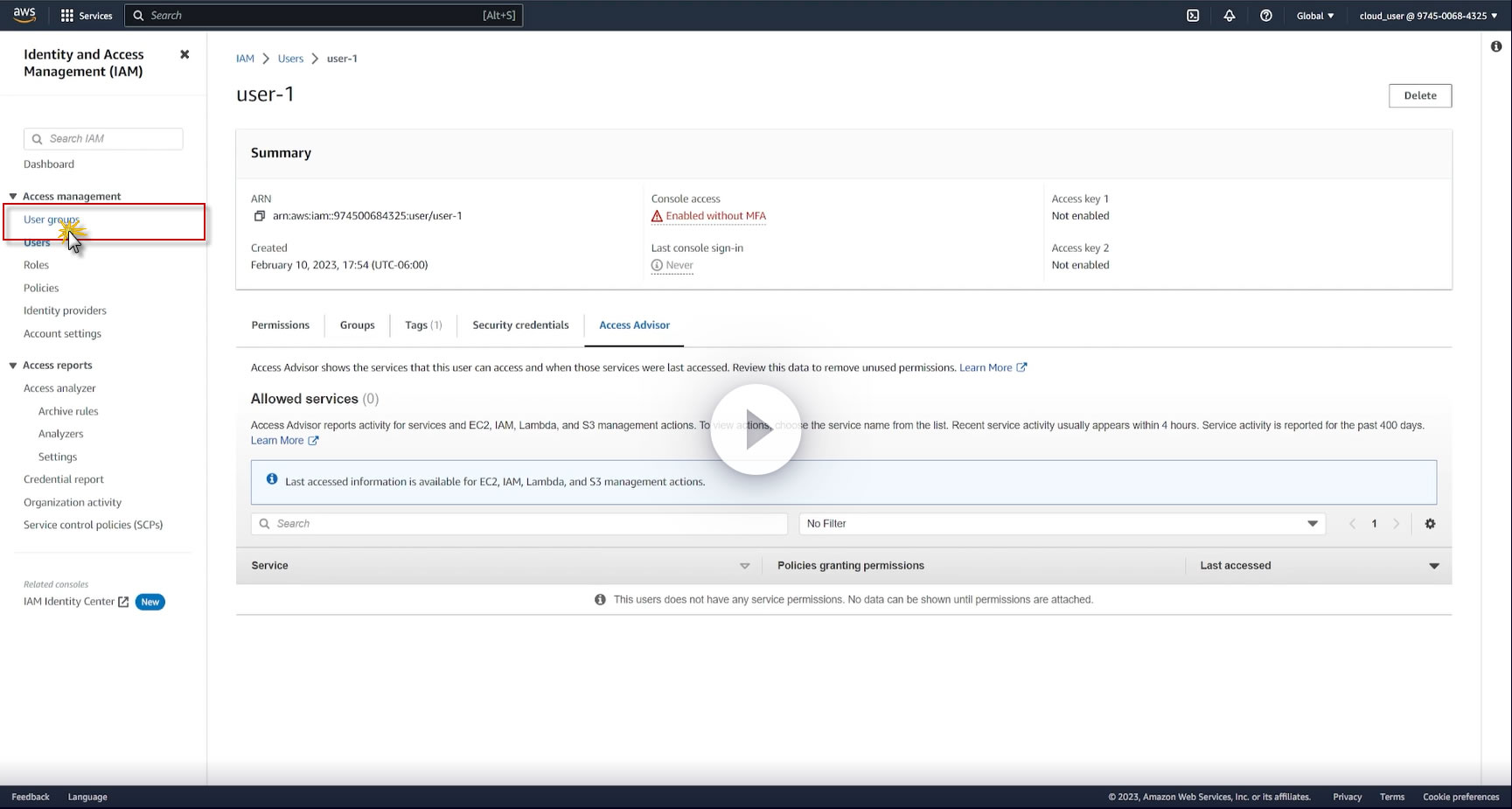The height and width of the screenshot is (809, 1512).
Task: Open Archive rules under Access analyzer
Action: (x=68, y=411)
